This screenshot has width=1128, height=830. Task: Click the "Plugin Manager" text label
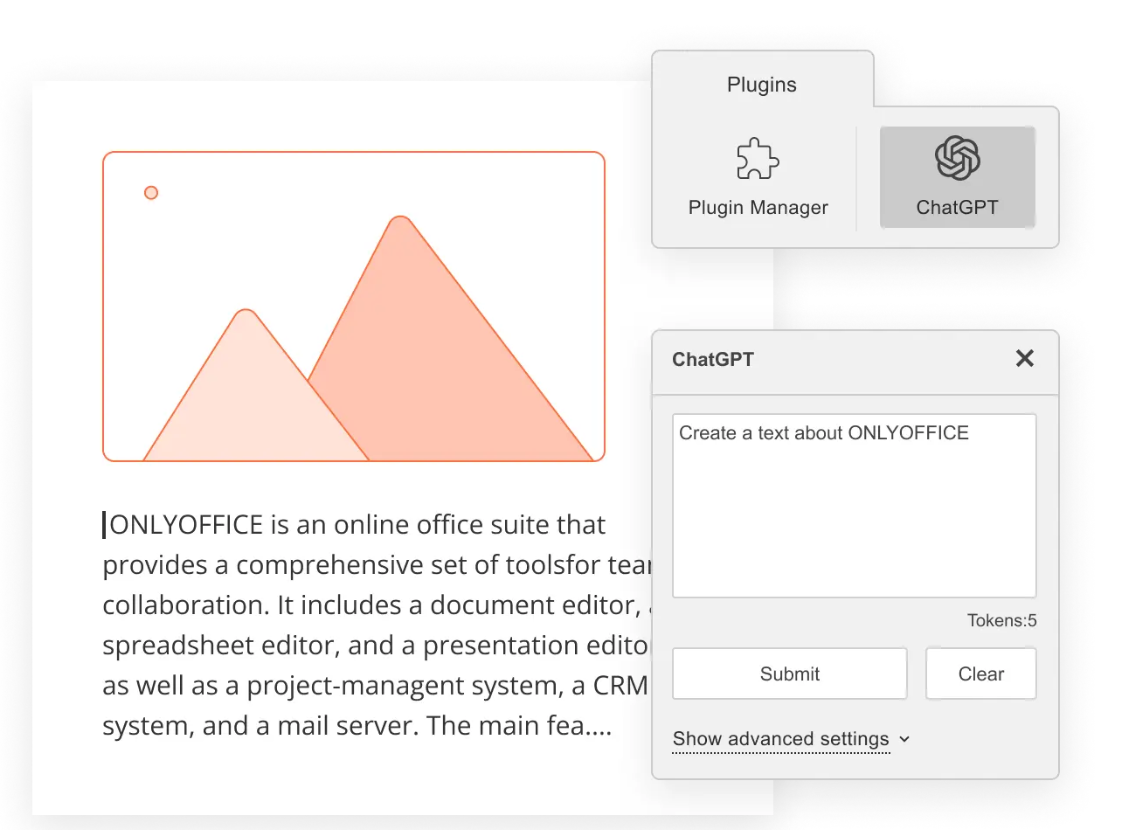(x=758, y=208)
